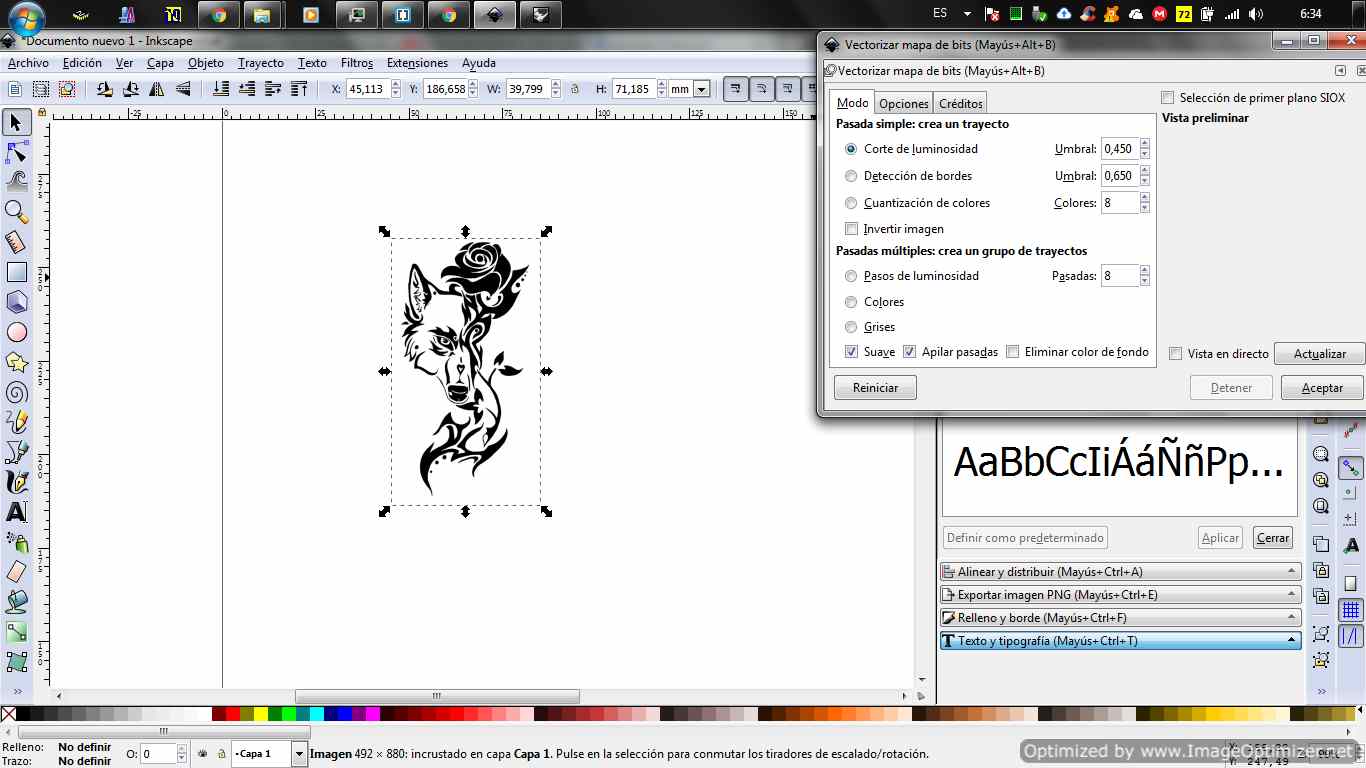
Task: Click the Aceptar button
Action: click(x=1322, y=388)
